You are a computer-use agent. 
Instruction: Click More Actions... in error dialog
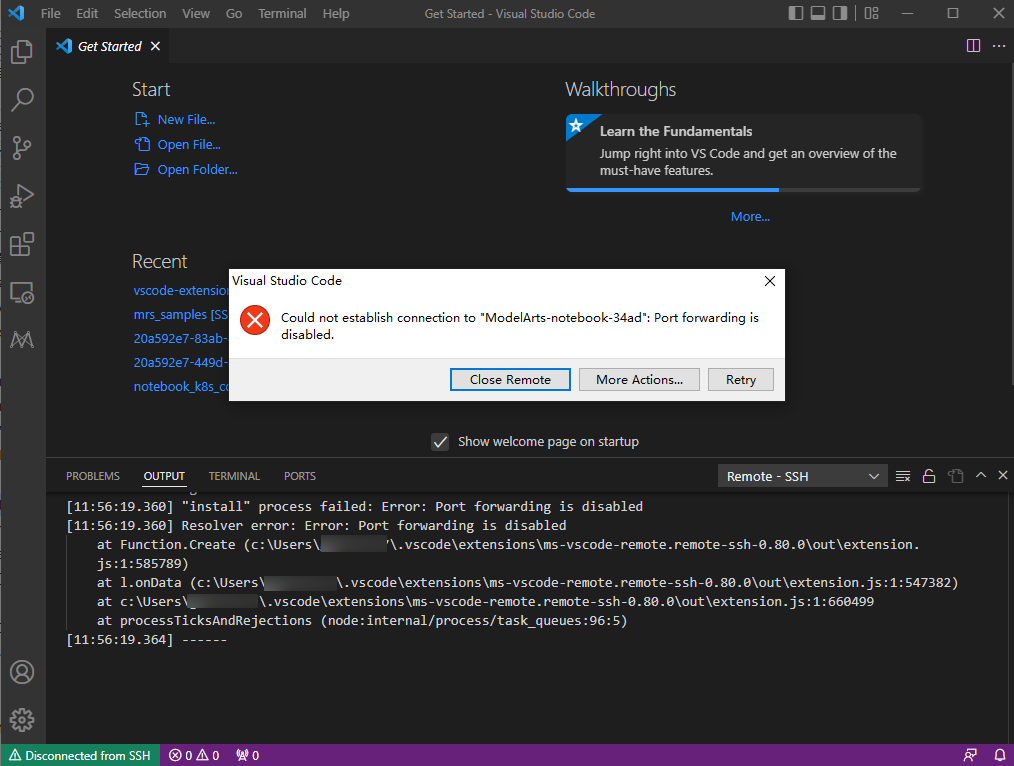[x=639, y=380]
